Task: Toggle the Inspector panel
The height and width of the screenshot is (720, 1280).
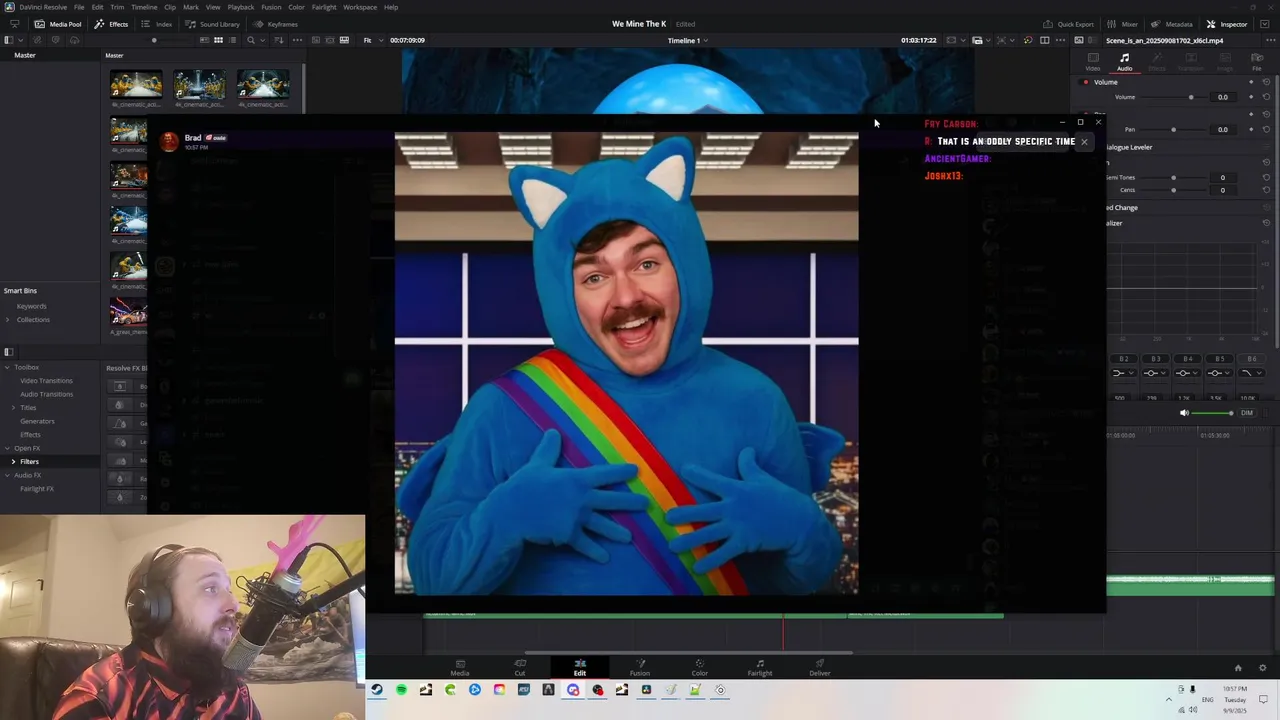Action: pyautogui.click(x=1227, y=24)
